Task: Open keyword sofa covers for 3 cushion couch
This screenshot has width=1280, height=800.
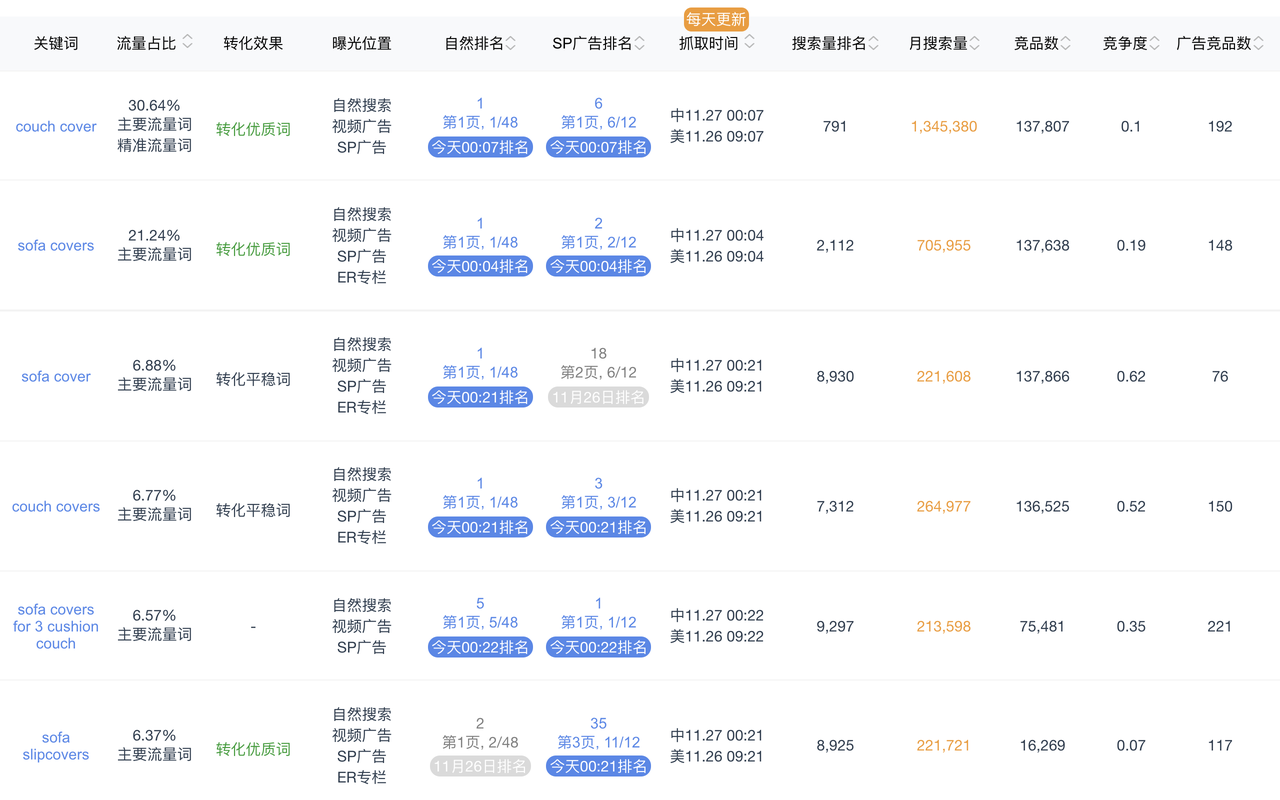Action: (x=55, y=626)
